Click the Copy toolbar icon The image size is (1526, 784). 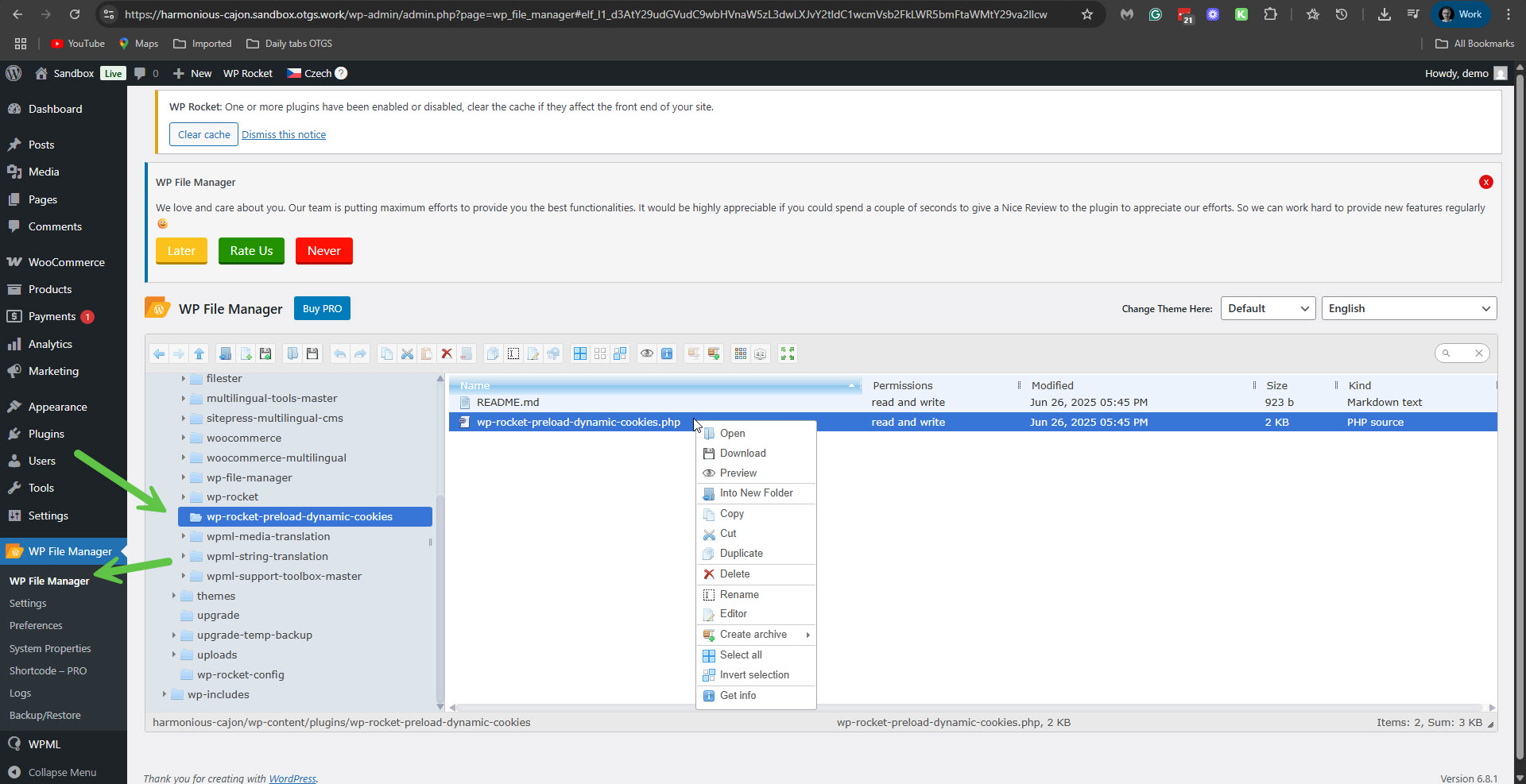pos(387,353)
